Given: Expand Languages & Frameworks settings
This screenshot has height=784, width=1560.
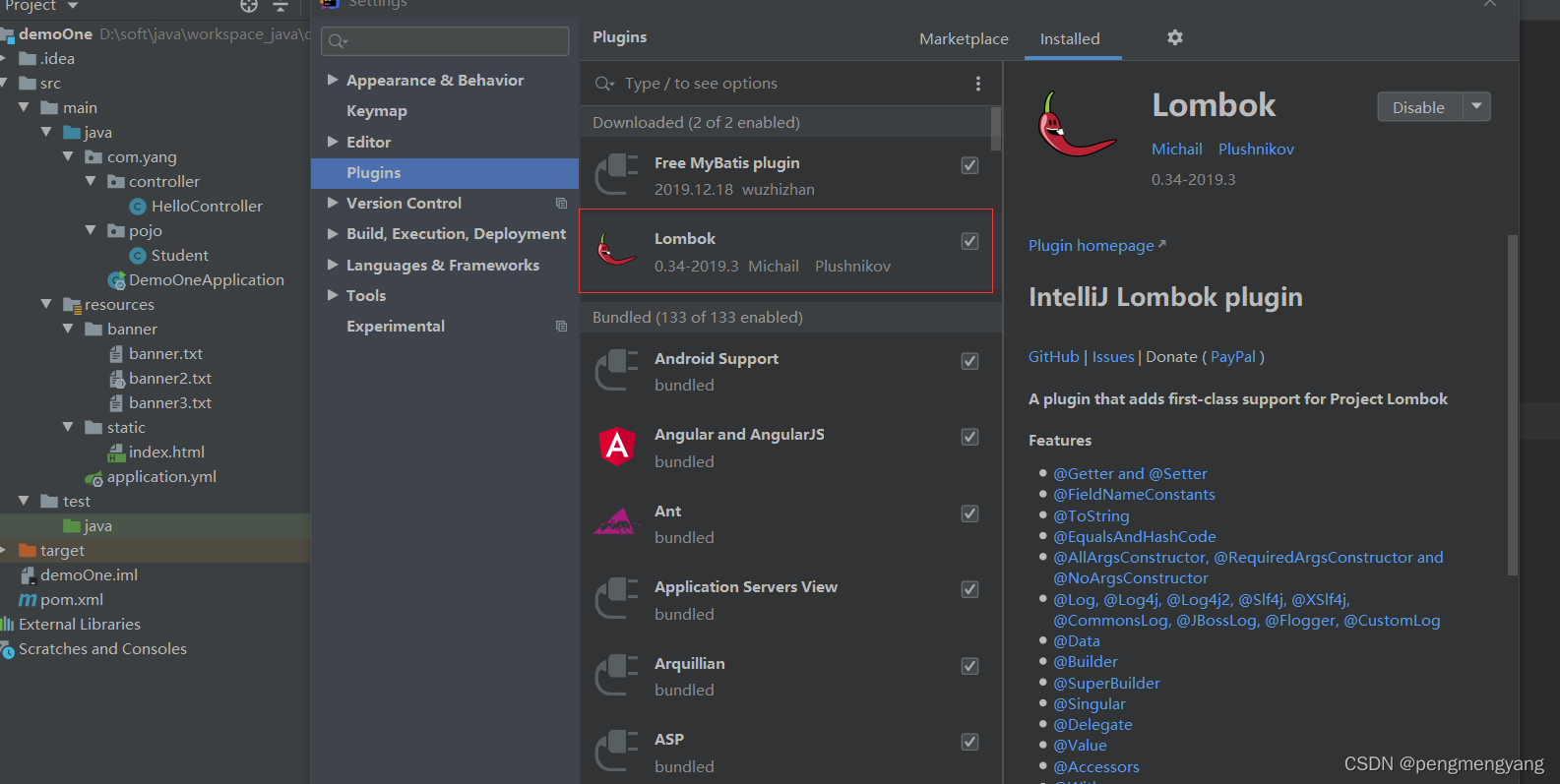Looking at the screenshot, I should pos(333,265).
